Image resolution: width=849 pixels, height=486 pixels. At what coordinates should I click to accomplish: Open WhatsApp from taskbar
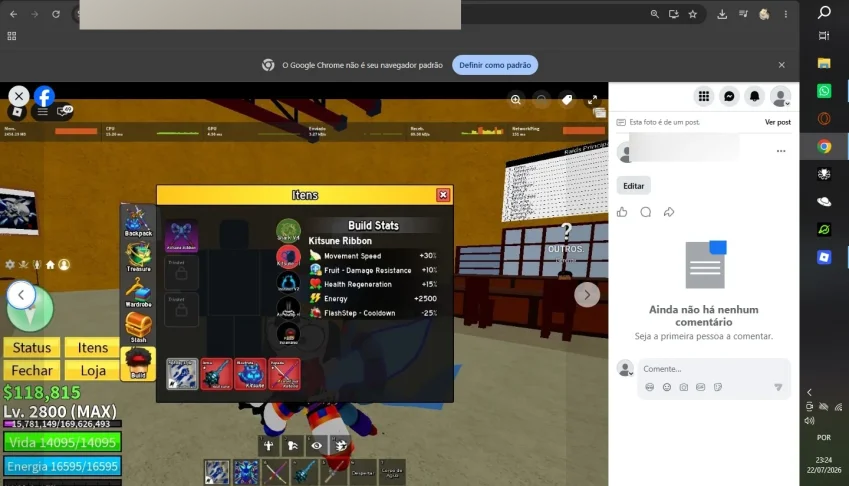824,91
